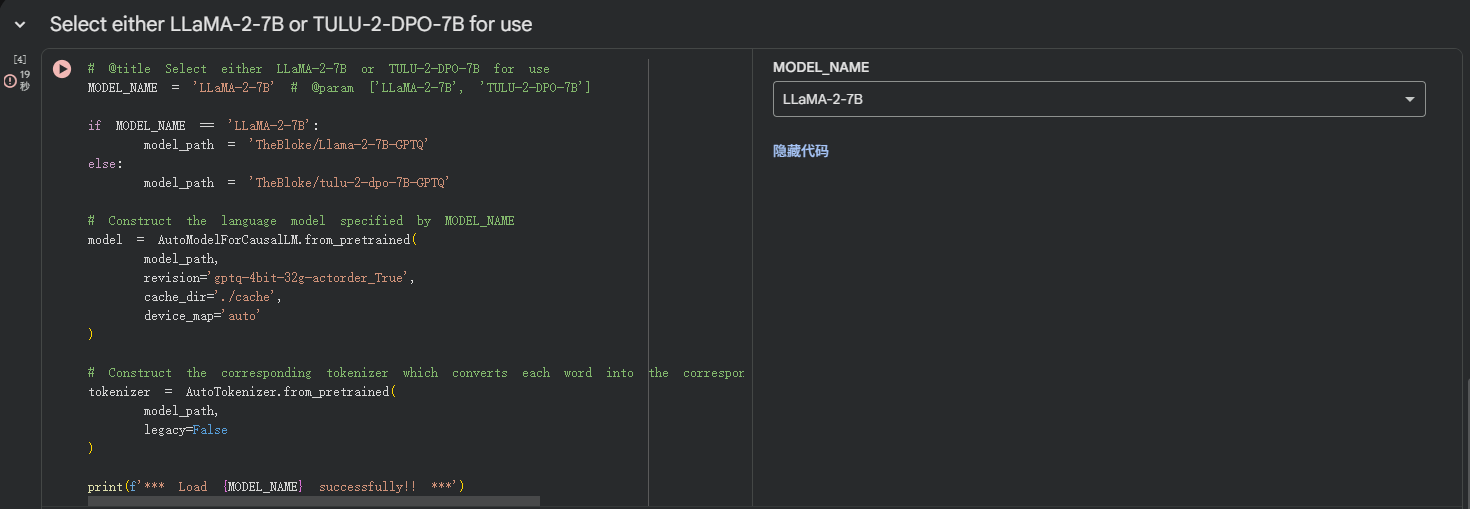
Task: Click the AutoModelForCausalLM.from_pretrained line
Action: point(252,240)
